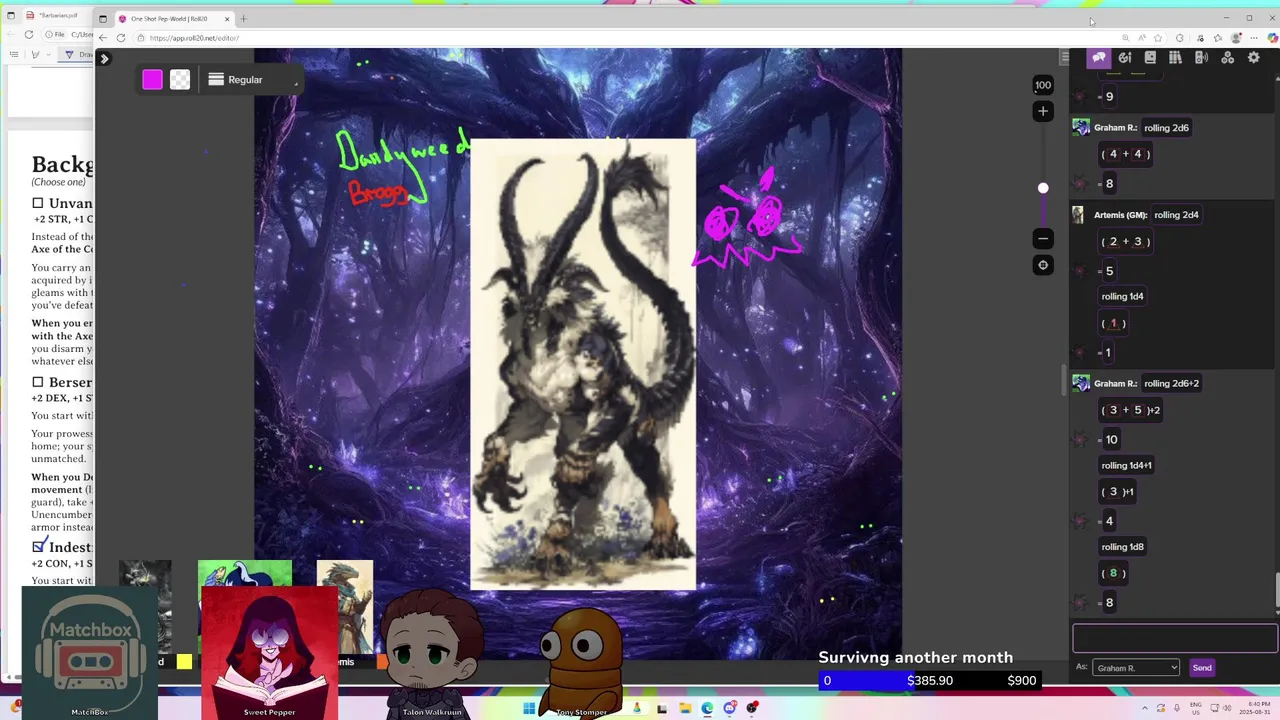The image size is (1280, 720).
Task: Open a new browser tab
Action: 243,18
